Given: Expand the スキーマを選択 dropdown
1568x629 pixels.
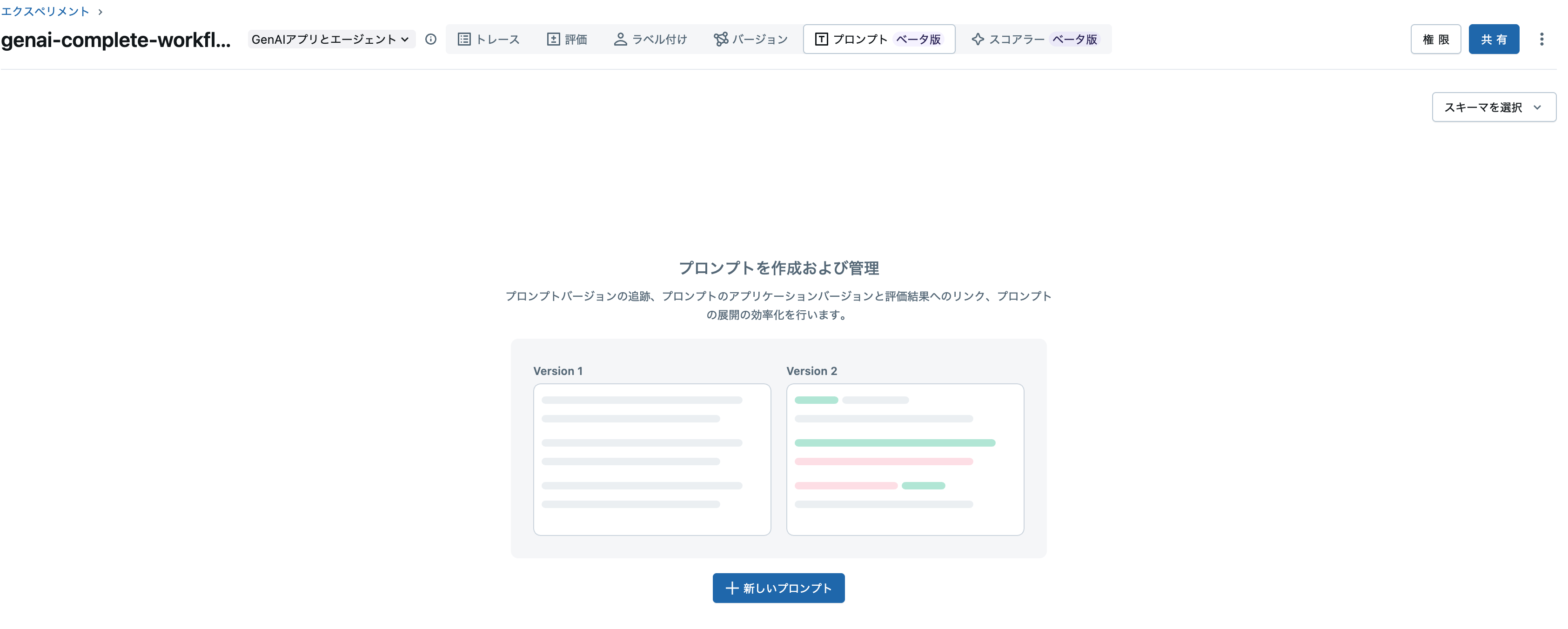Looking at the screenshot, I should [x=1494, y=107].
